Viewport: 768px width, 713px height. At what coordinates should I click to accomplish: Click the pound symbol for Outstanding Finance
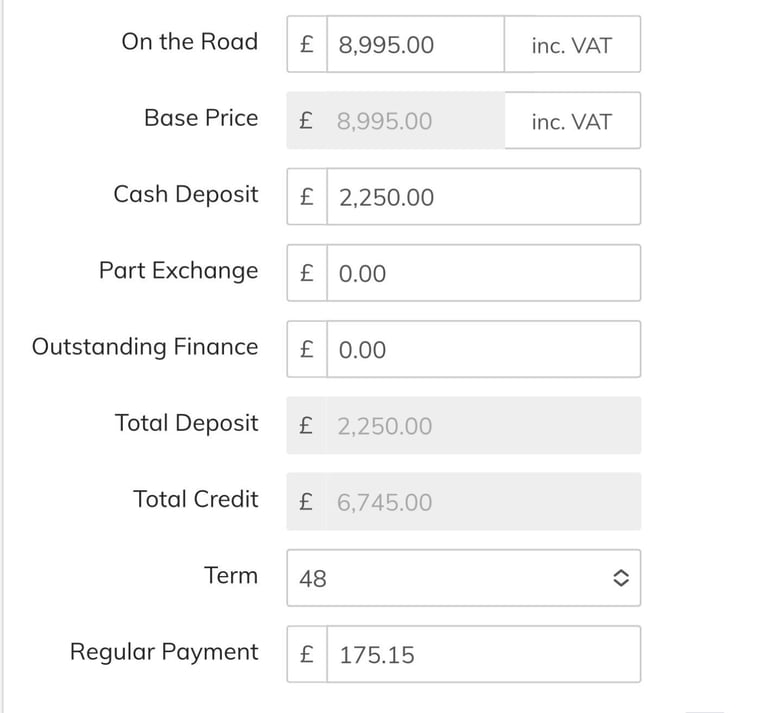307,350
